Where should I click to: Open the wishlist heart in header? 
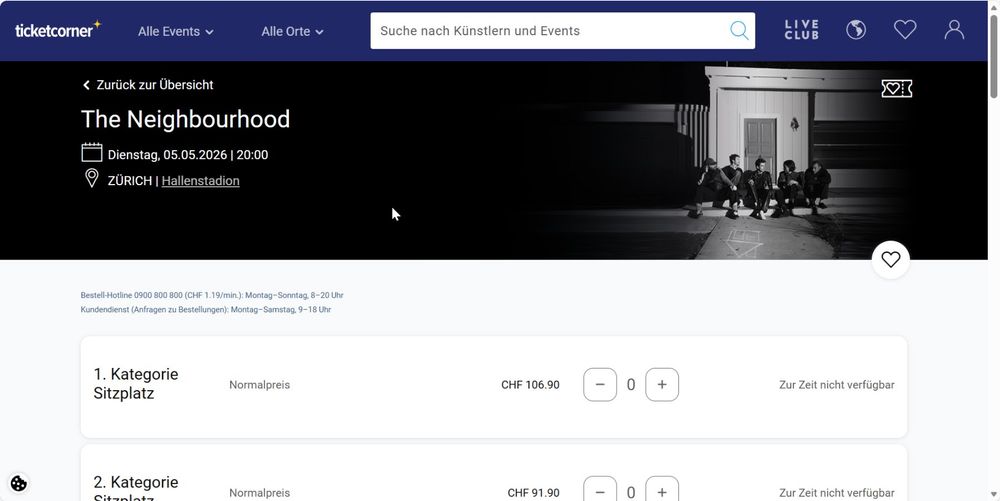coord(905,30)
